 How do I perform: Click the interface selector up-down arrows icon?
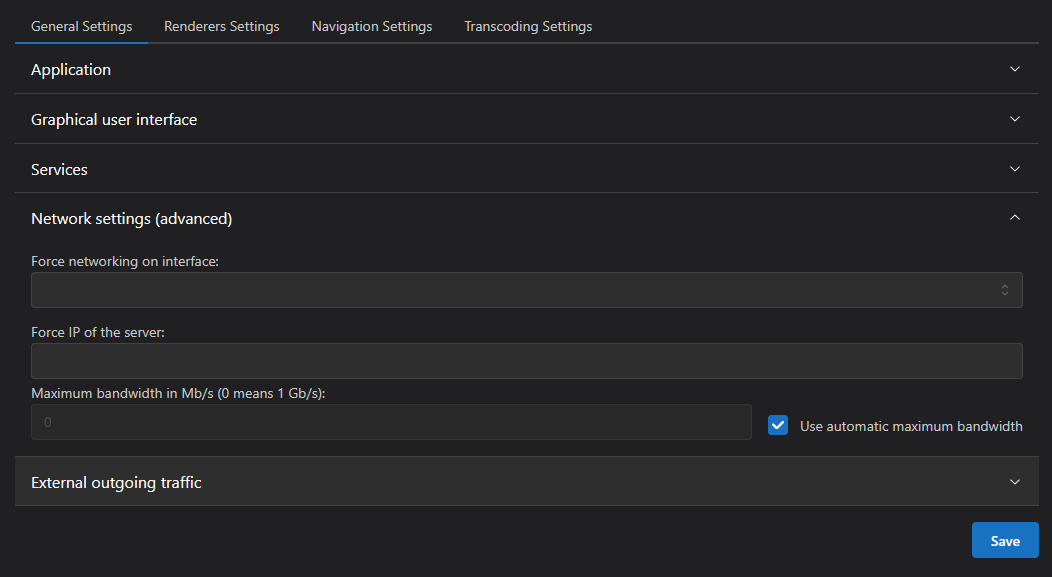(1004, 290)
